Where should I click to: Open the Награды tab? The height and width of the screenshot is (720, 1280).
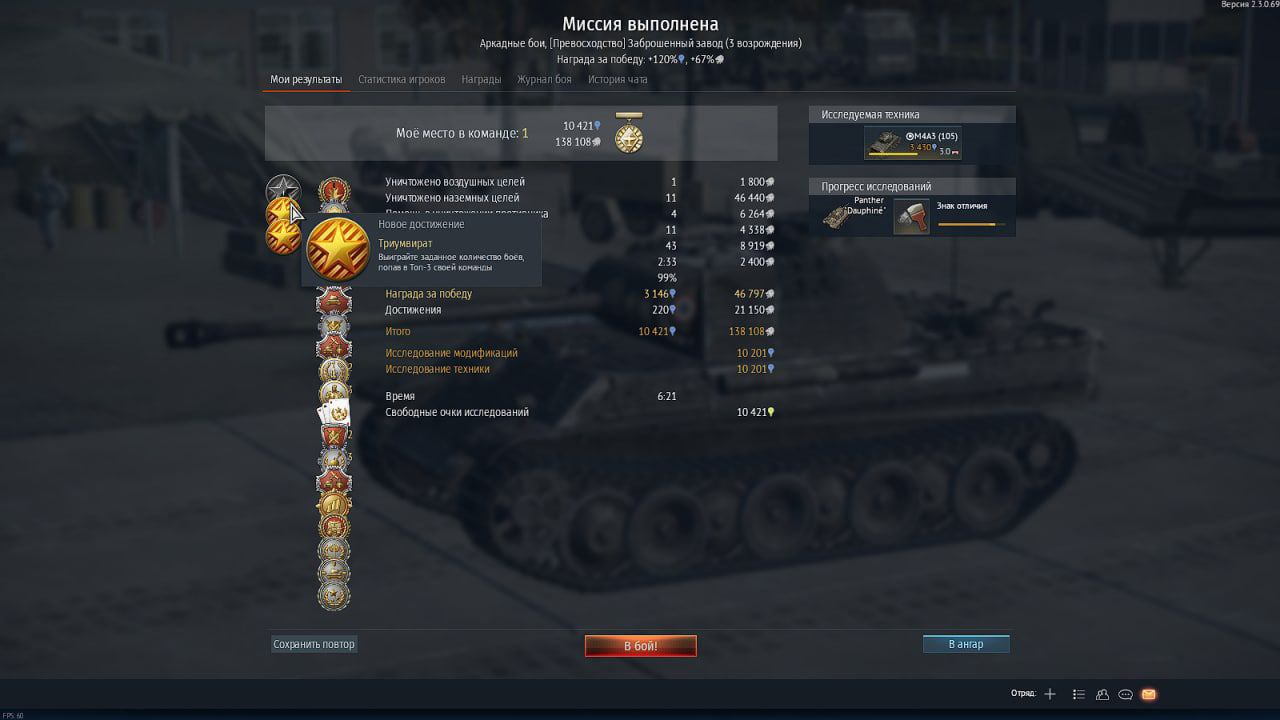pyautogui.click(x=481, y=79)
